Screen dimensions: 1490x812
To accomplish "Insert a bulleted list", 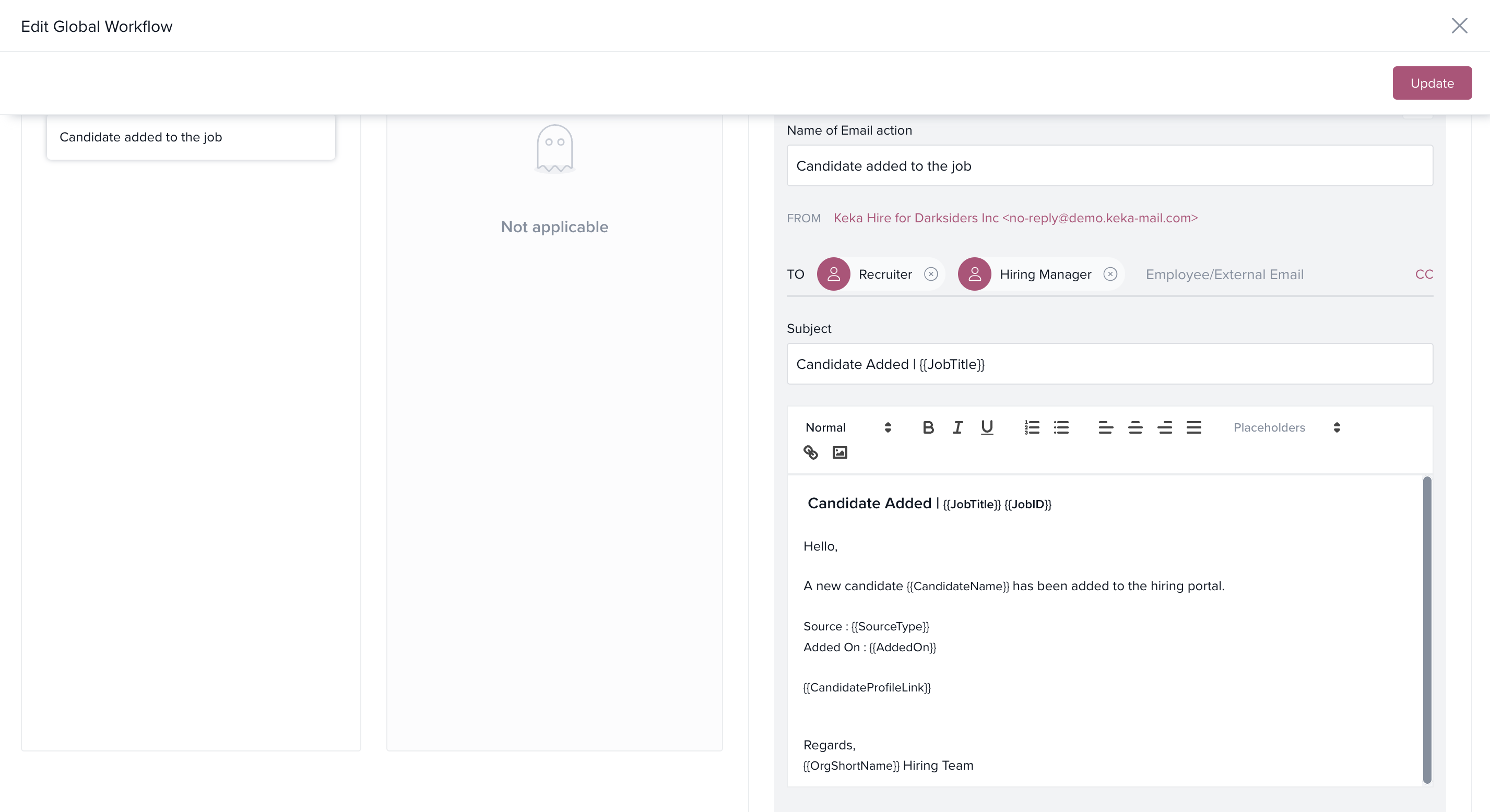I will 1061,427.
